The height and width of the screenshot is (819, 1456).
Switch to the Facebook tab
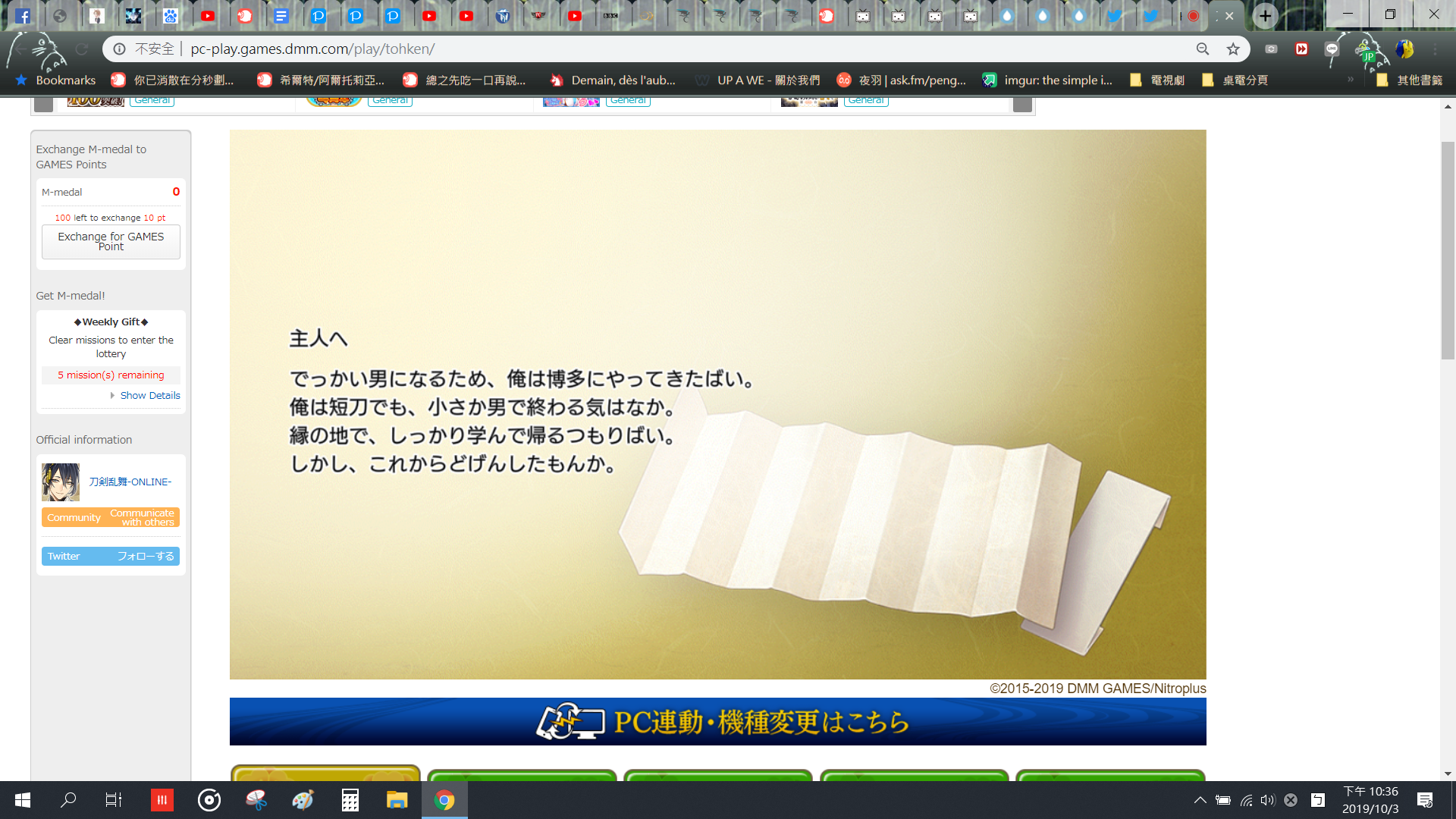(x=23, y=16)
